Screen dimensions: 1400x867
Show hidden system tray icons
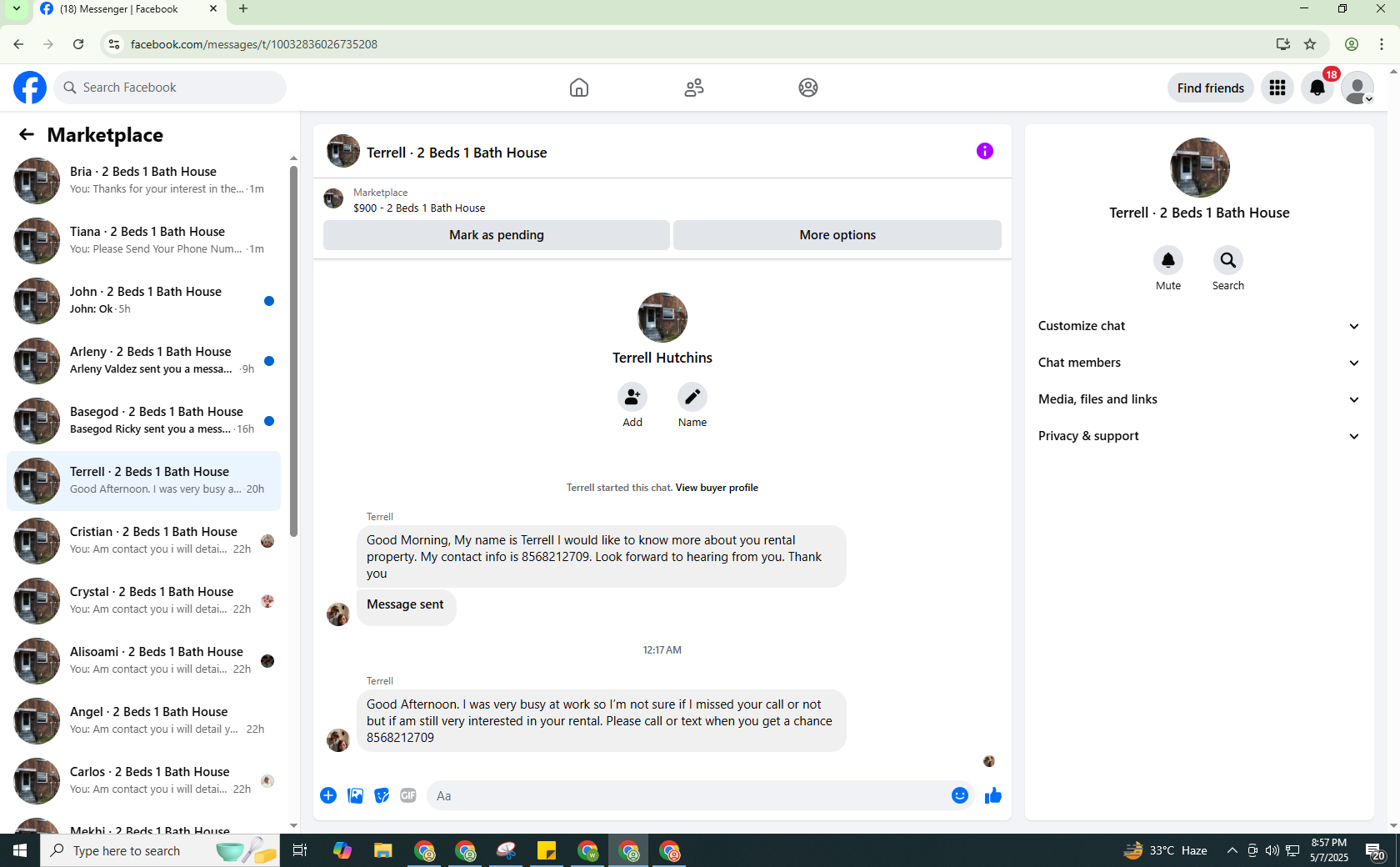[x=1232, y=850]
